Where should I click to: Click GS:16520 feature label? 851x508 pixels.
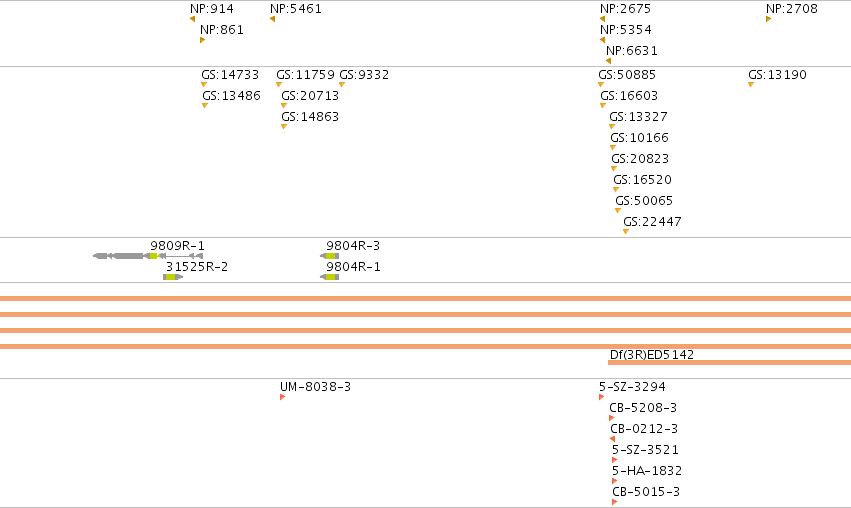643,180
